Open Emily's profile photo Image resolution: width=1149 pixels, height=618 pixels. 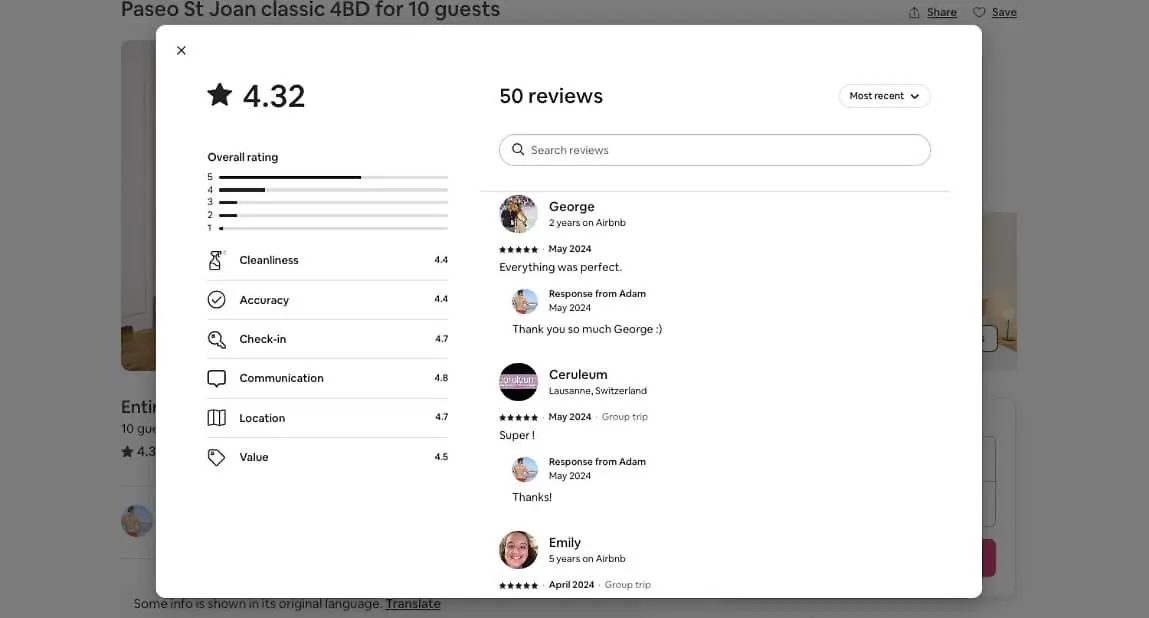click(x=518, y=550)
